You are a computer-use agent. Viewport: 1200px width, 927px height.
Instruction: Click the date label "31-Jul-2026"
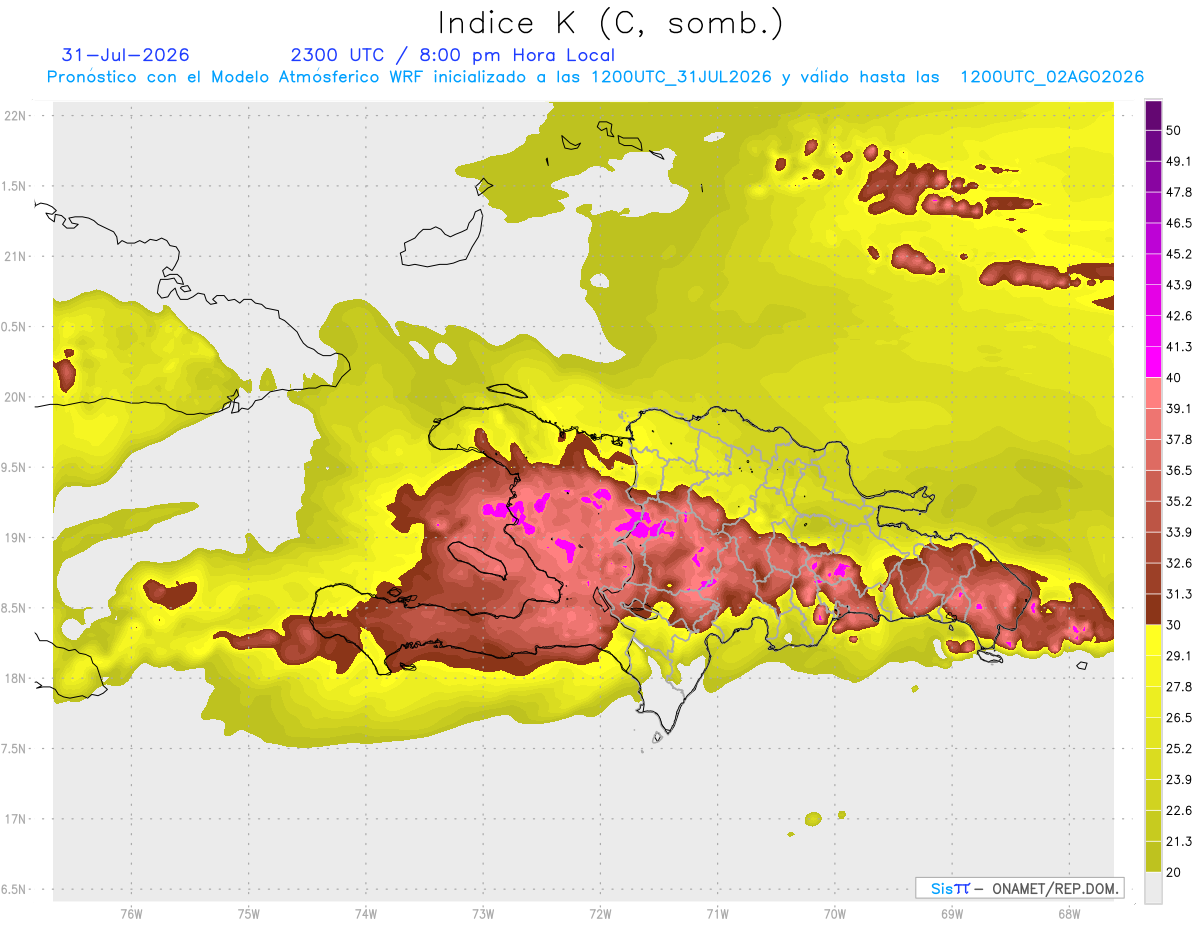(x=125, y=55)
